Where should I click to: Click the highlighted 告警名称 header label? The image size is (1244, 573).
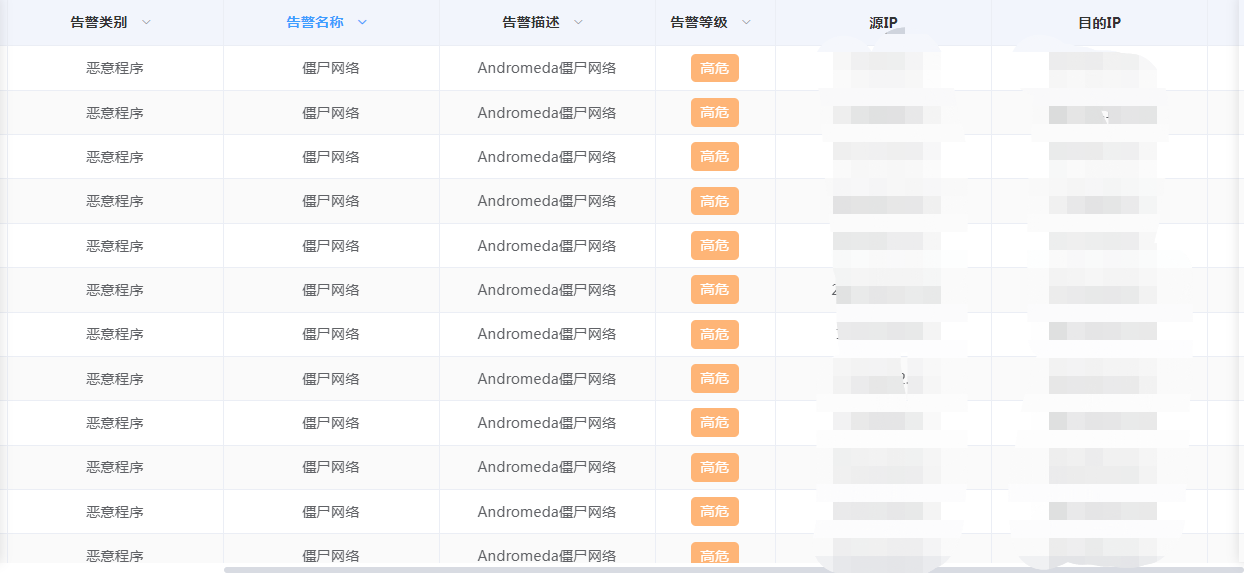click(x=315, y=22)
